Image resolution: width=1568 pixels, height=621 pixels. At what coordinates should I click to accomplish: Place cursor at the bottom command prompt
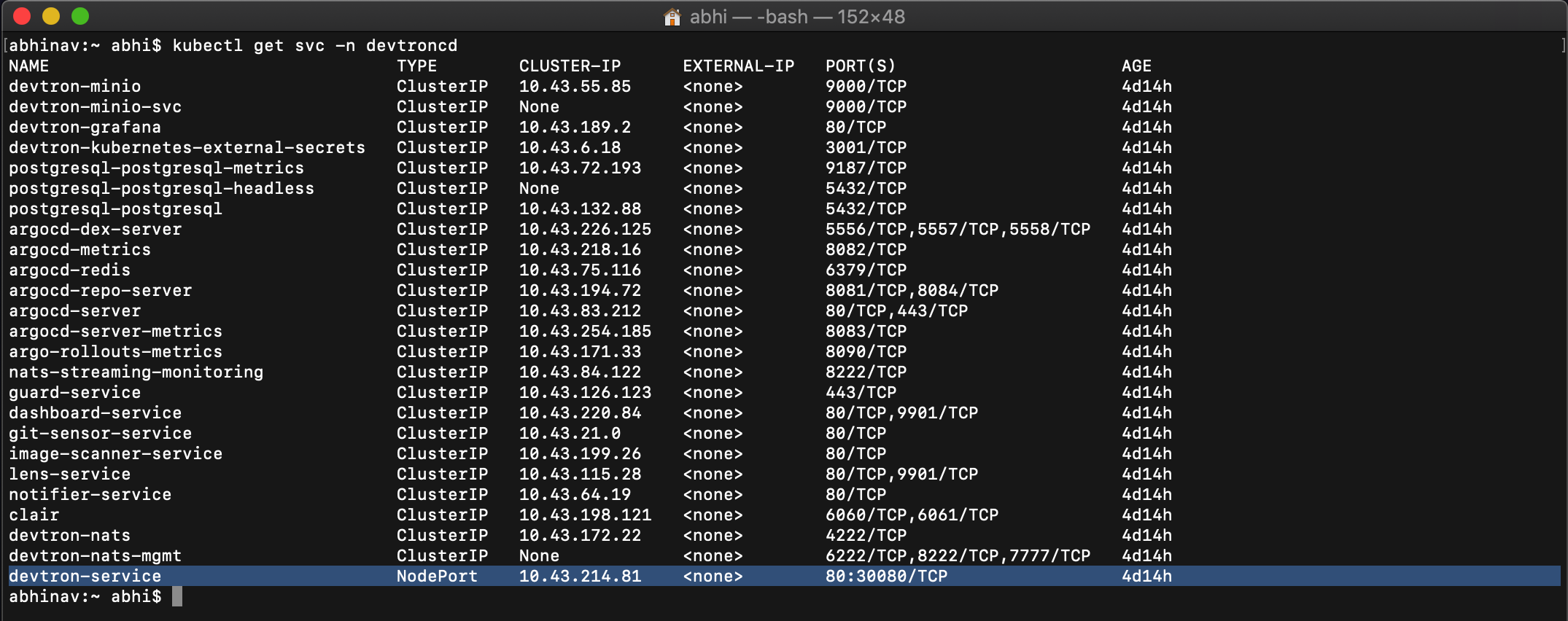point(177,596)
